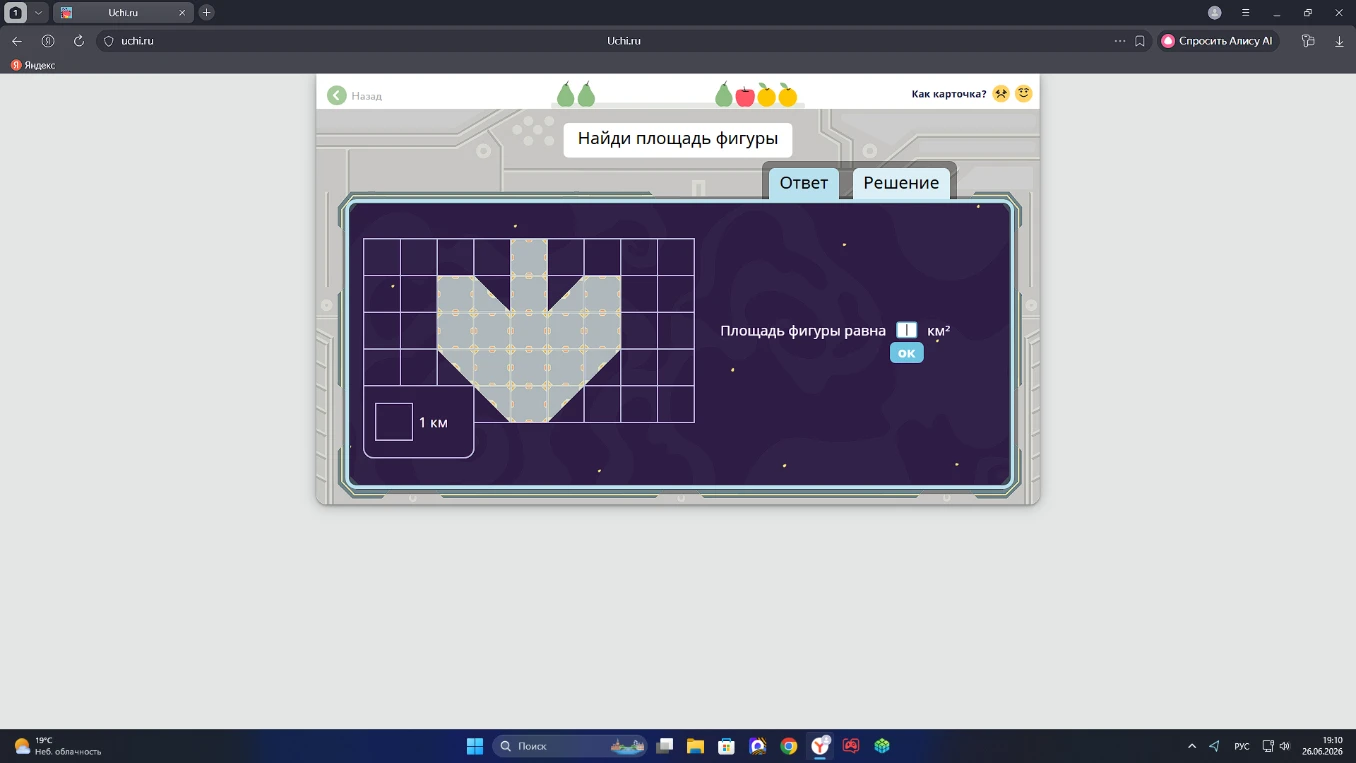Click the location arrow tray icon
The width and height of the screenshot is (1356, 763).
pos(1214,746)
